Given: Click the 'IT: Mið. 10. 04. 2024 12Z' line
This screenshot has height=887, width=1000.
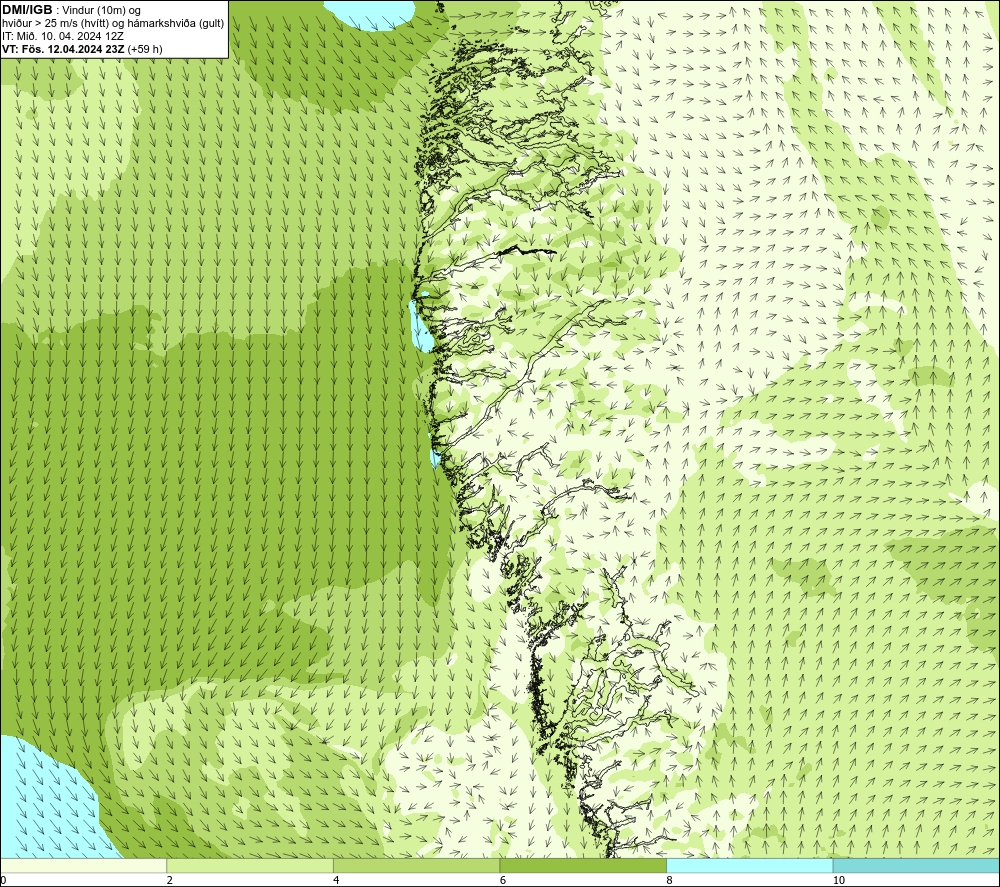Looking at the screenshot, I should pos(62,36).
